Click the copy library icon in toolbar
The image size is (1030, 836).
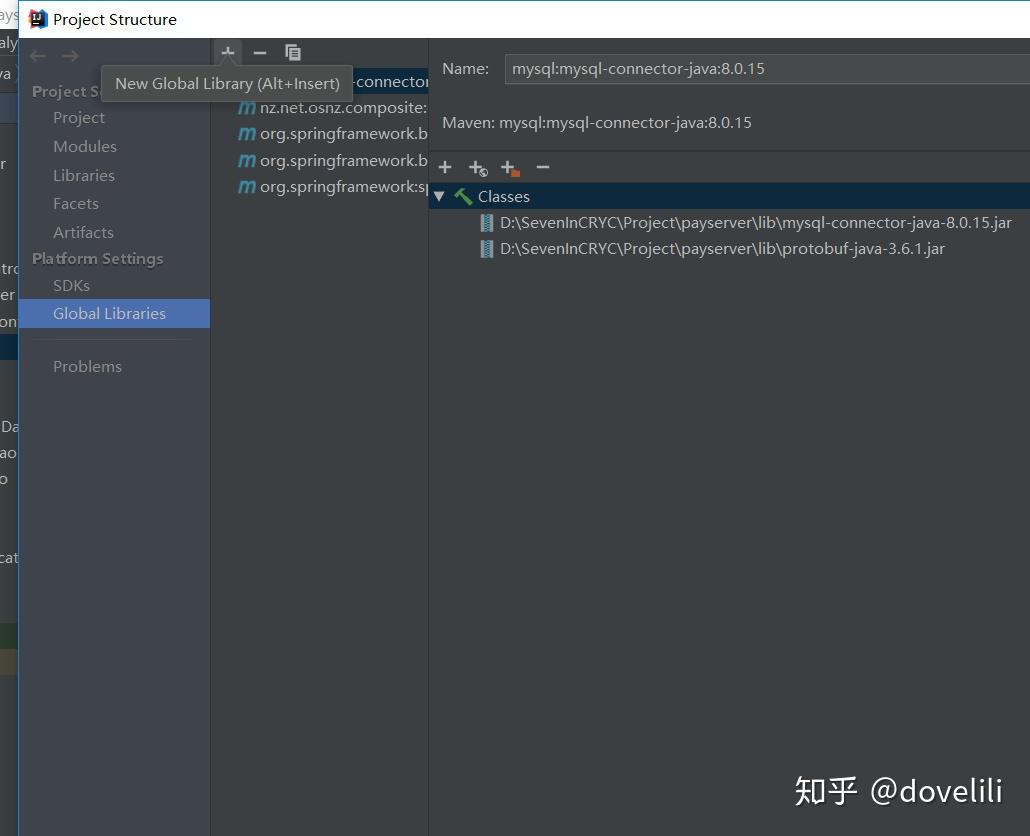(292, 52)
